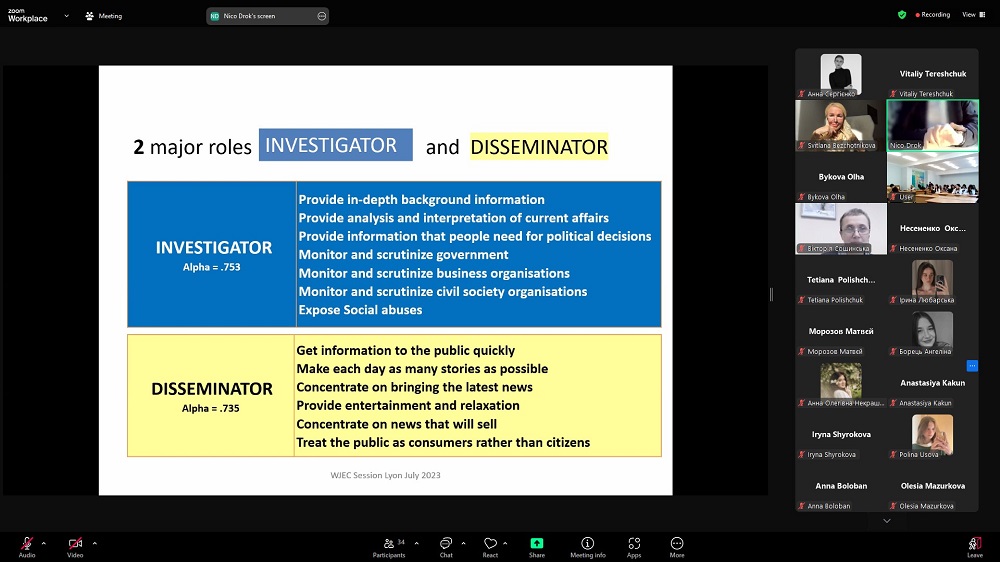Viewport: 1000px width, 562px height.
Task: Open Meeting info
Action: (x=587, y=545)
